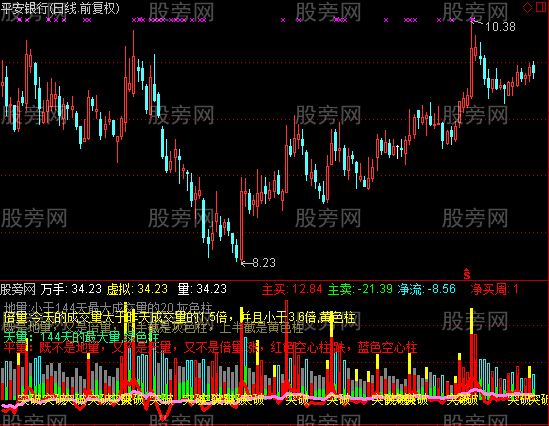This screenshot has height=426, width=549.
Task: Click the 主买: 12.84 value
Action: (292, 289)
